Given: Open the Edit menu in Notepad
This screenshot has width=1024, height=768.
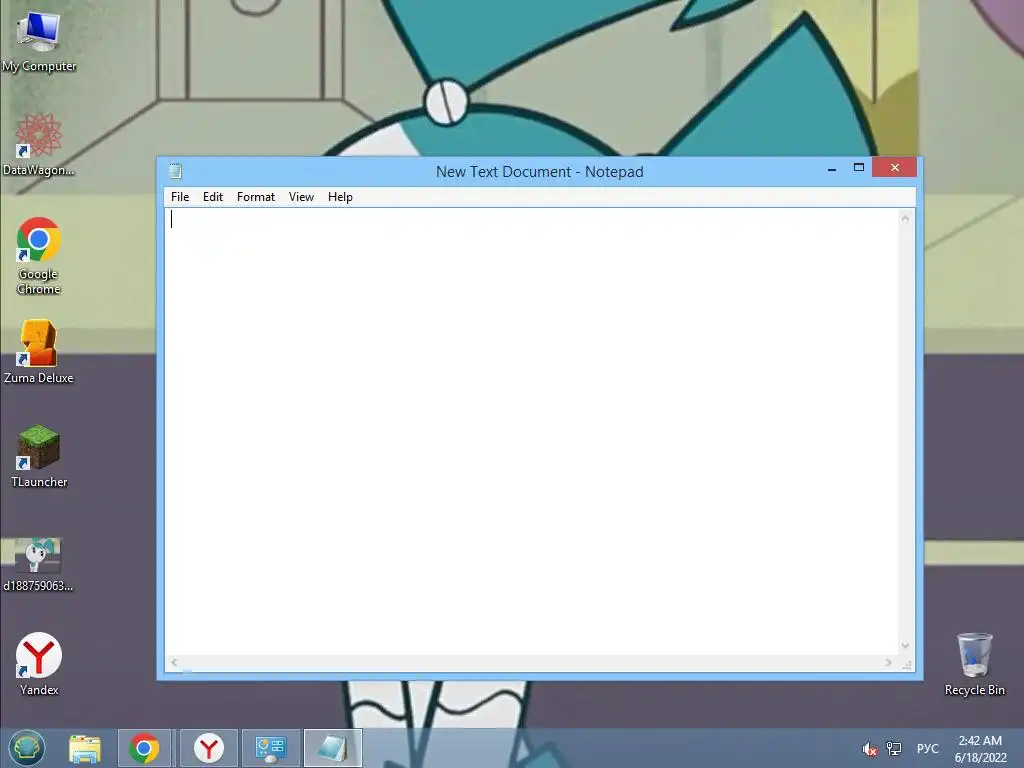Looking at the screenshot, I should tap(212, 197).
